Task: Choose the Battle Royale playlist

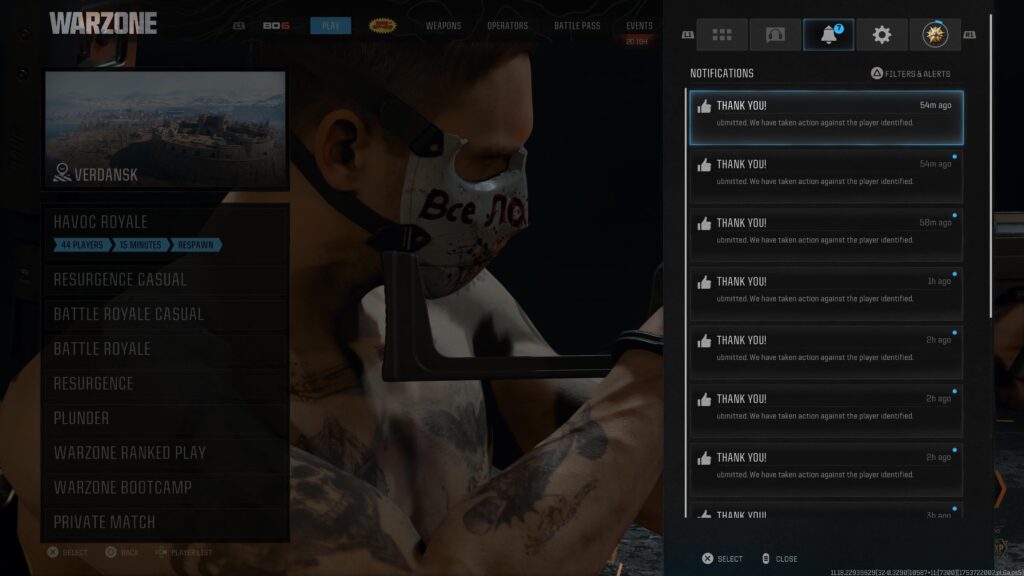Action: click(166, 349)
